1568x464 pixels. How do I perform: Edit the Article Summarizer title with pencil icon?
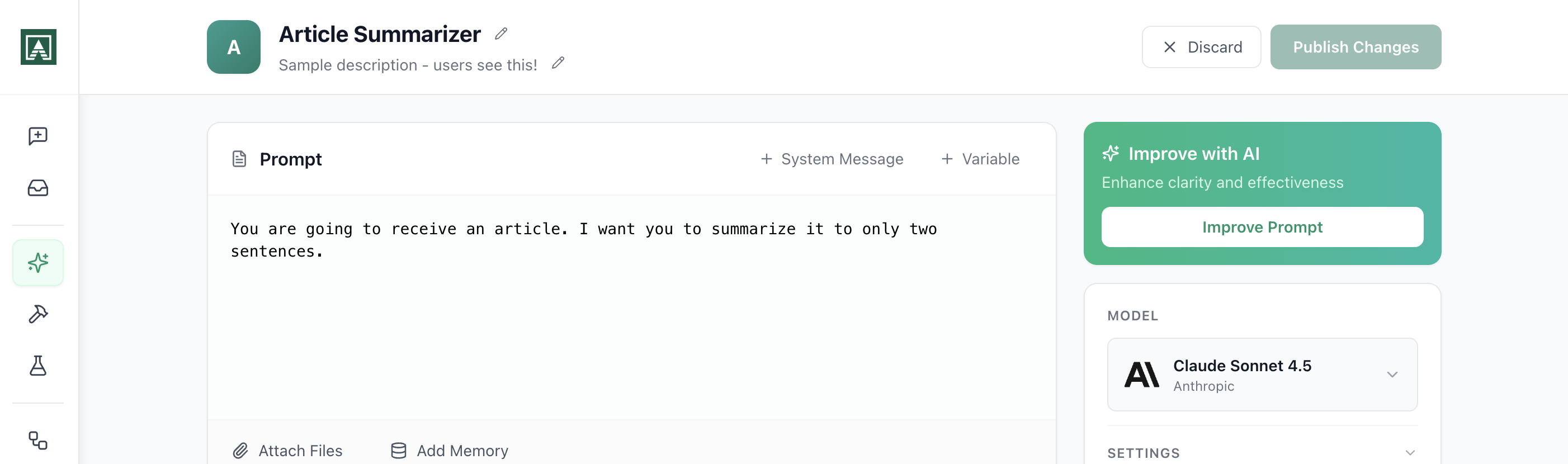[500, 34]
